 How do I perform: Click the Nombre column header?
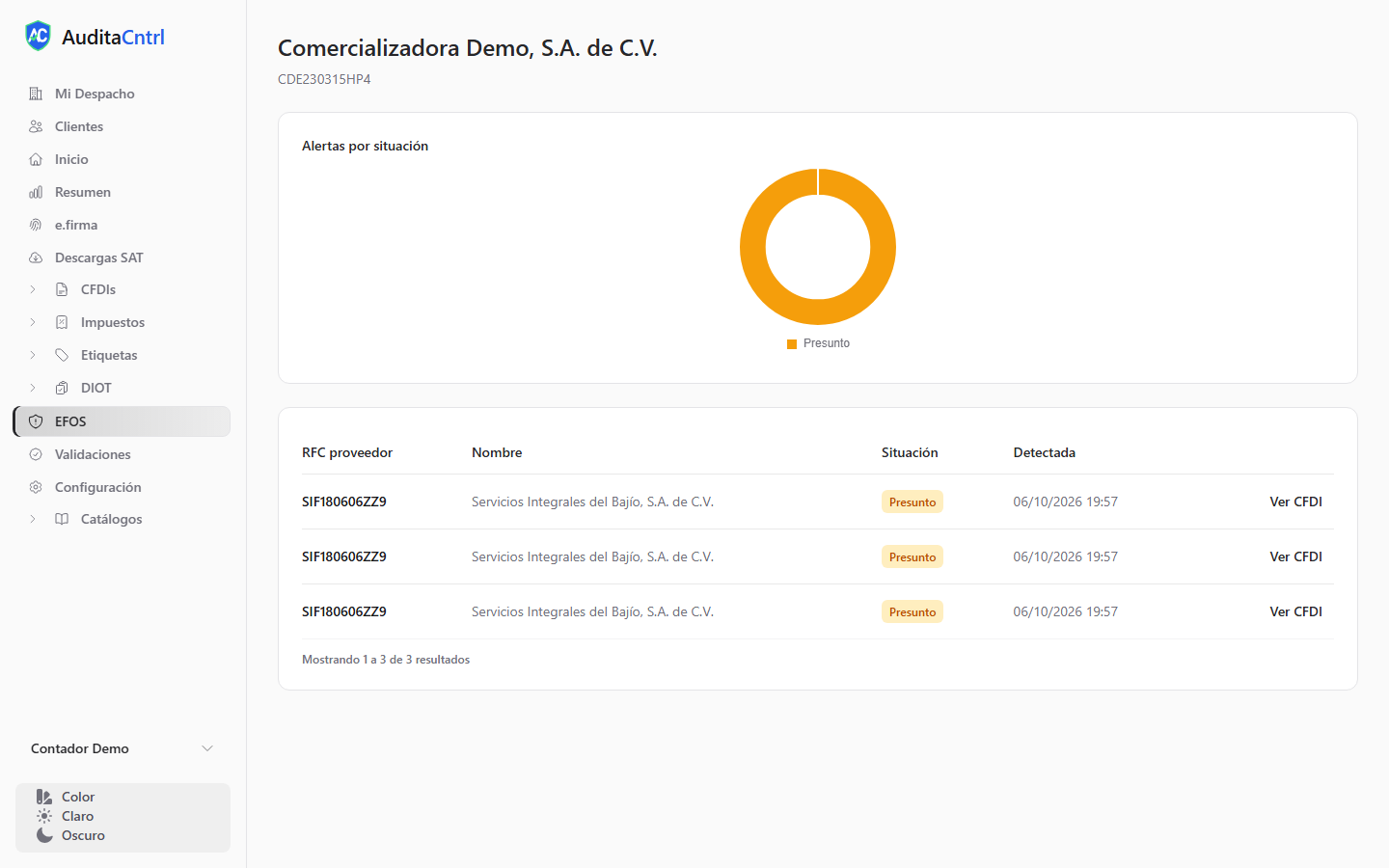497,452
